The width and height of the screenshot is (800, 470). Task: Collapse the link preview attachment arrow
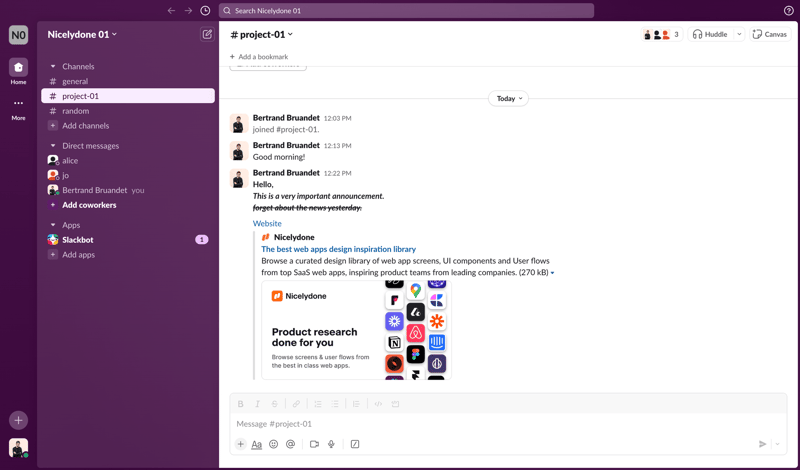coord(553,273)
